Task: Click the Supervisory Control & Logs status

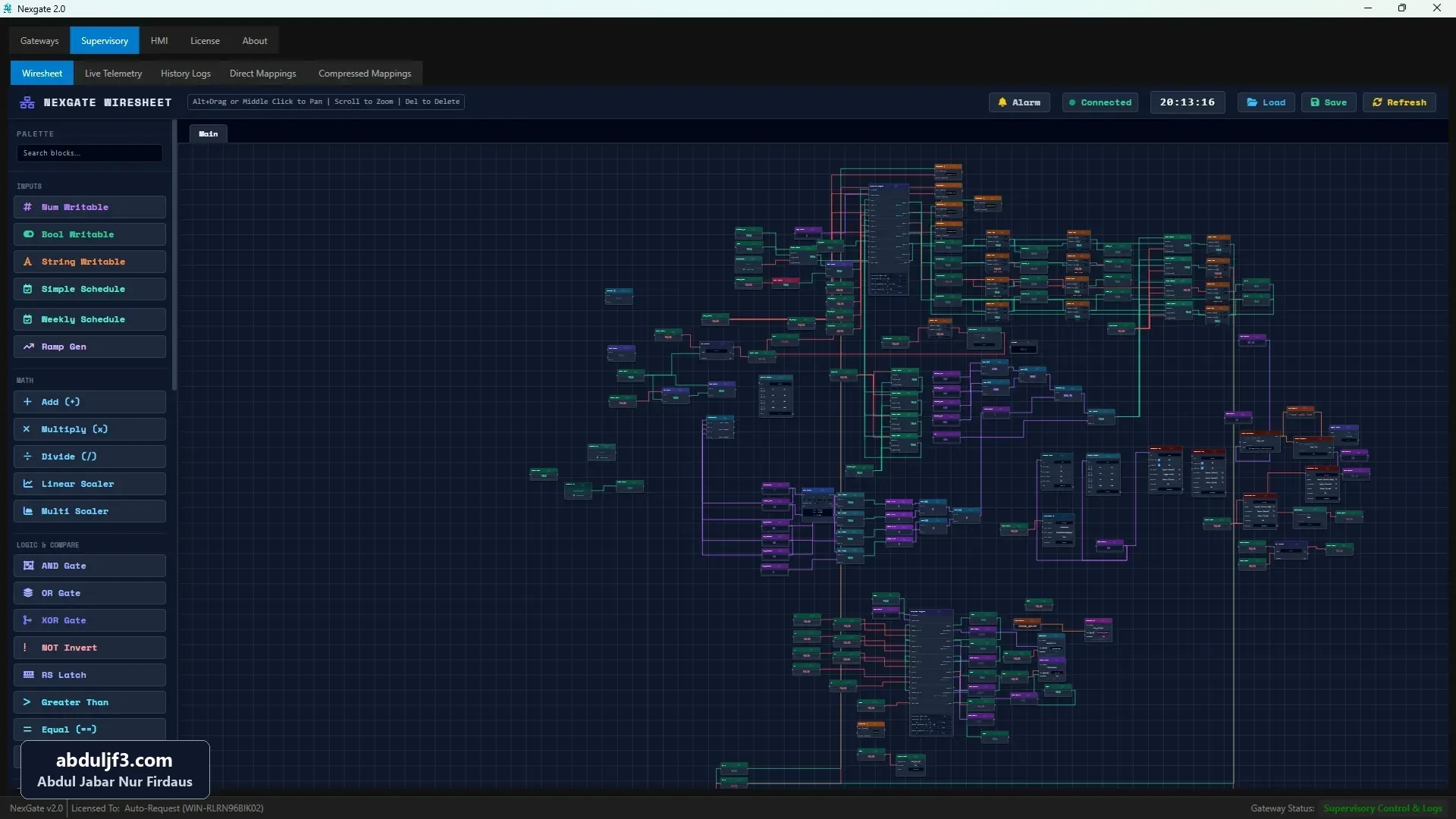Action: coord(1382,808)
